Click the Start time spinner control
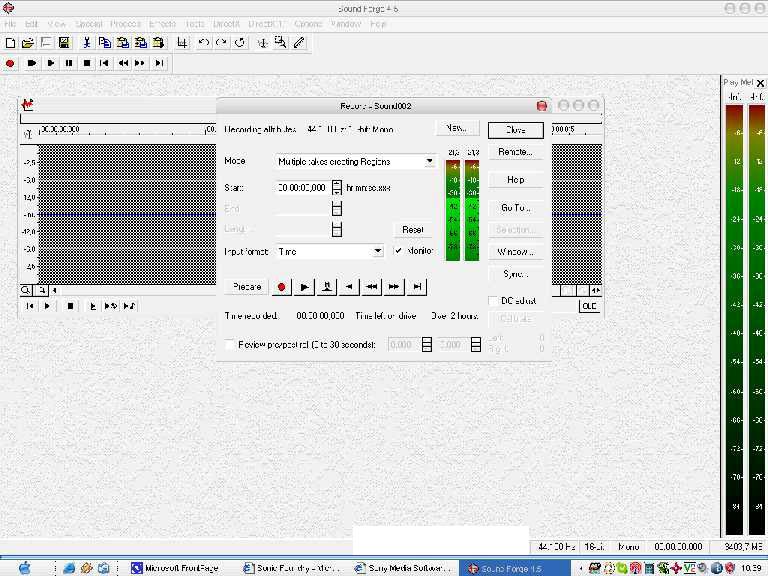 pyautogui.click(x=337, y=187)
